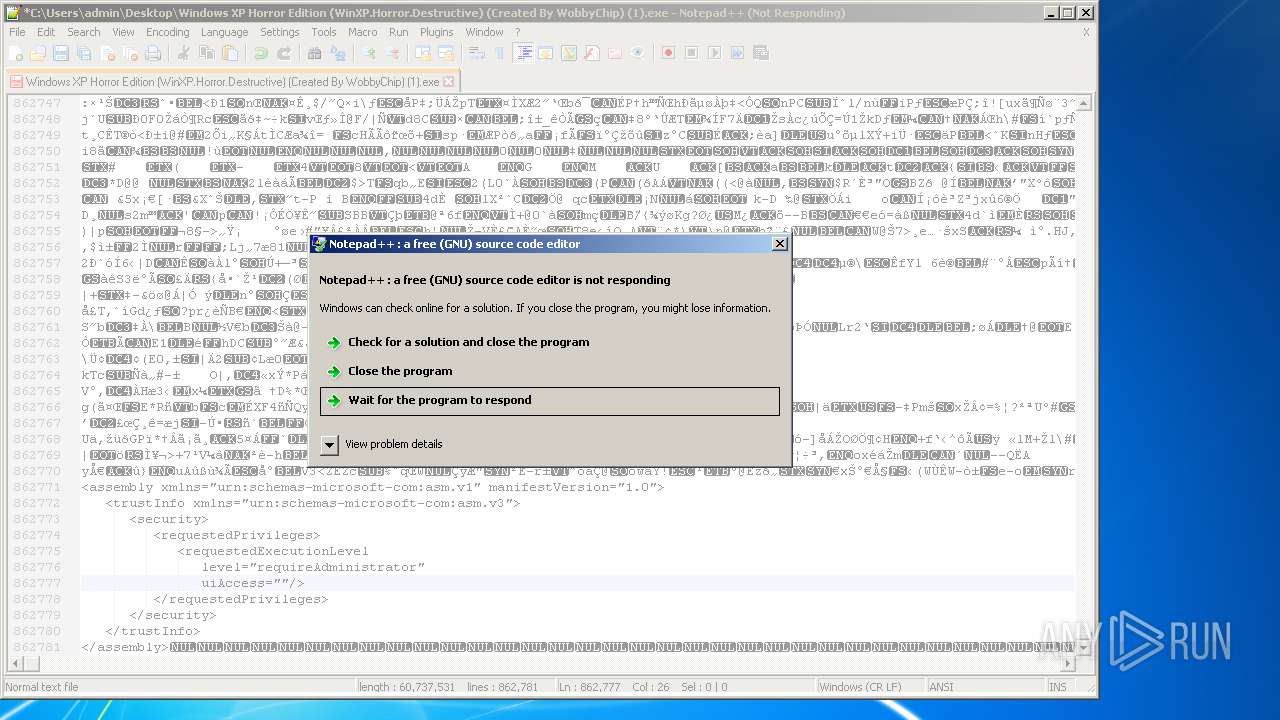
Task: Open the Macro menu
Action: pos(362,32)
